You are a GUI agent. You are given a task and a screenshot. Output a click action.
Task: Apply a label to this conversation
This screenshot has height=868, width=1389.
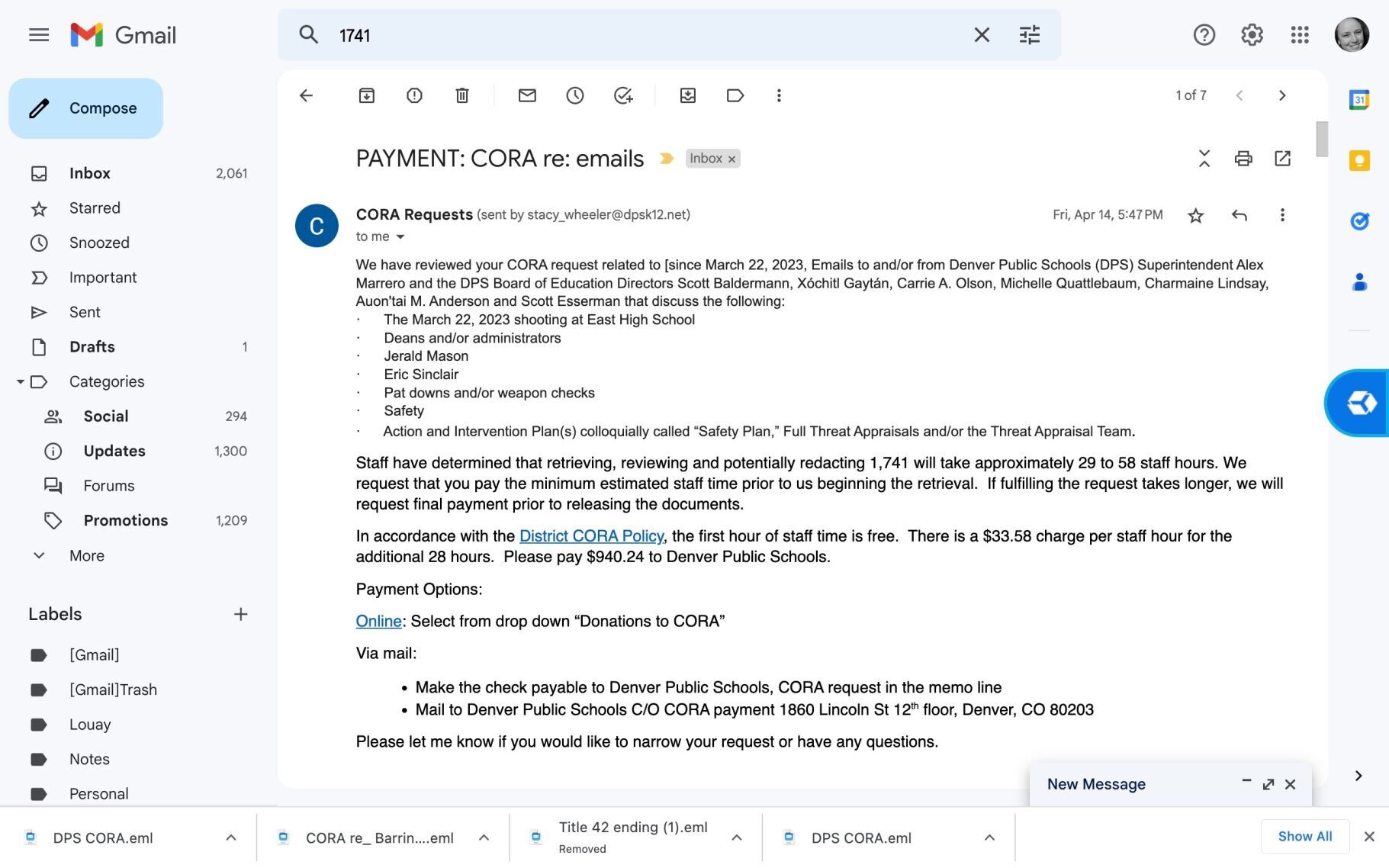(735, 95)
